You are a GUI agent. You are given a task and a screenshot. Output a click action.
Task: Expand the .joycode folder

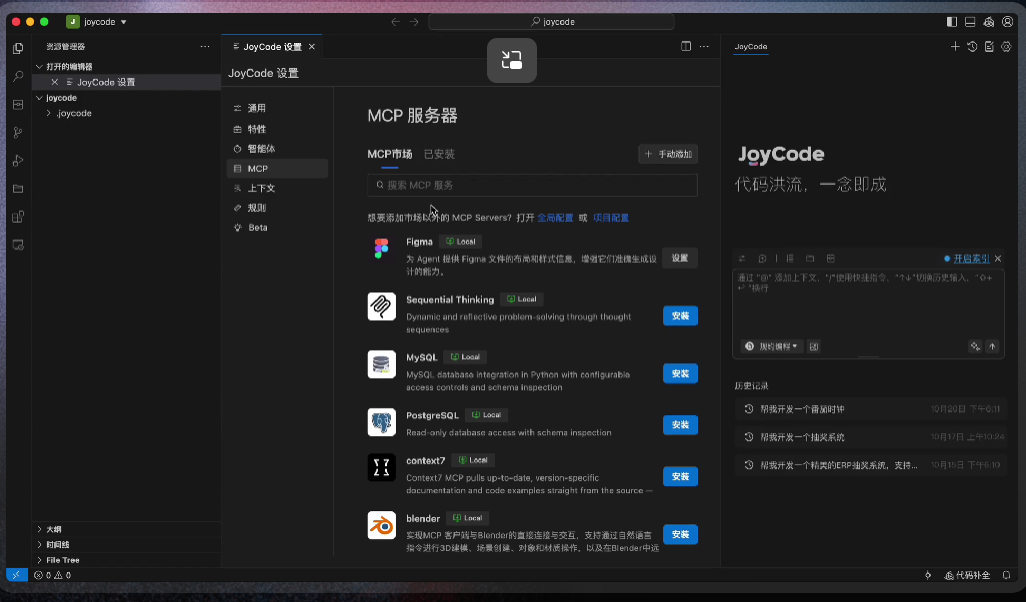(x=48, y=113)
